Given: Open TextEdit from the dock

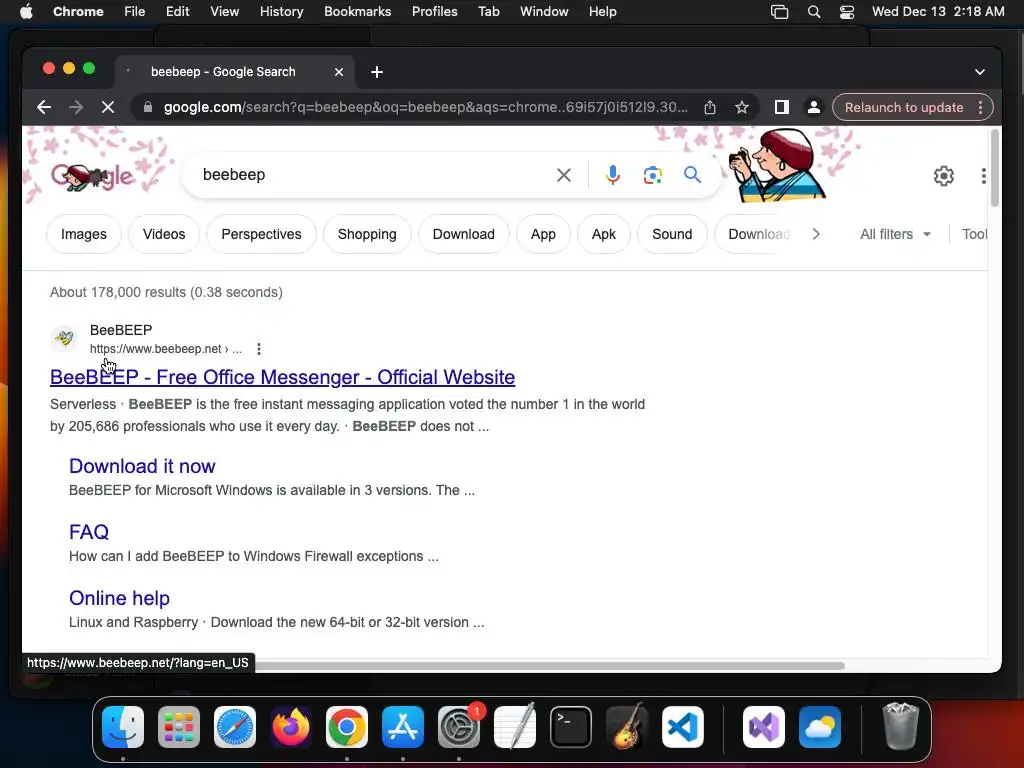Looking at the screenshot, I should [x=515, y=727].
